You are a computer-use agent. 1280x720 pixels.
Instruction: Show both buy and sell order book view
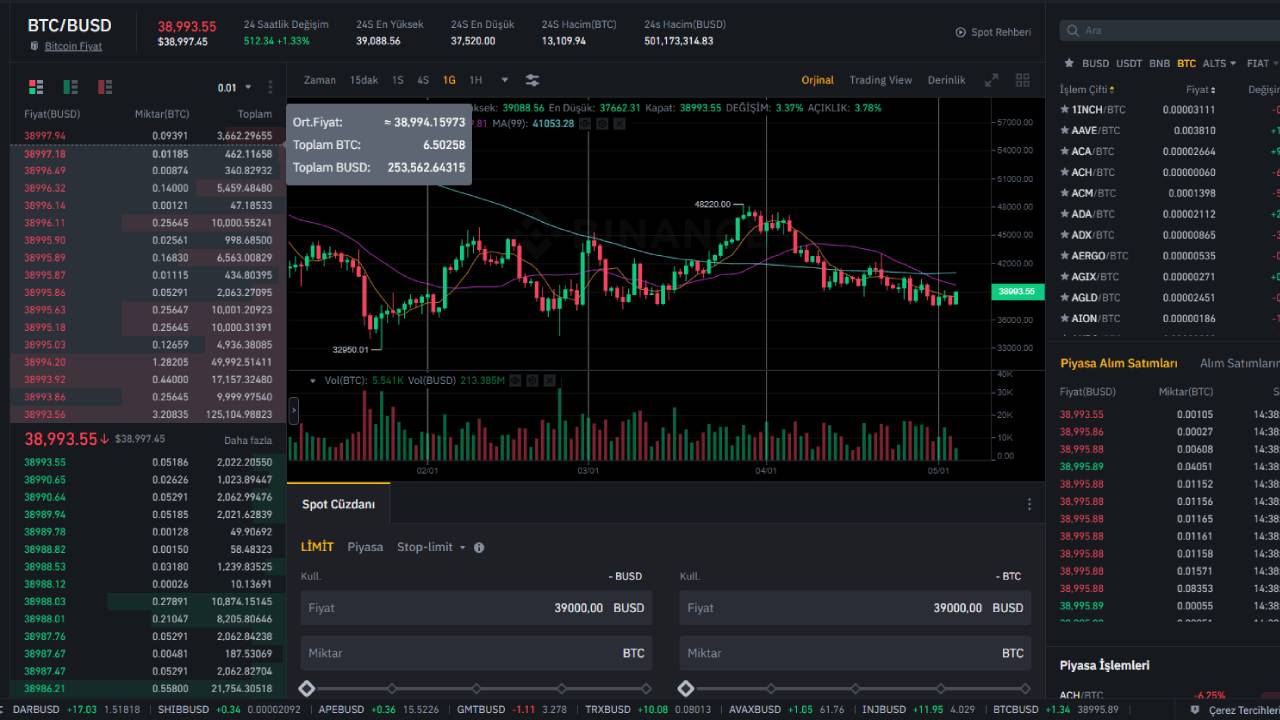[x=36, y=87]
